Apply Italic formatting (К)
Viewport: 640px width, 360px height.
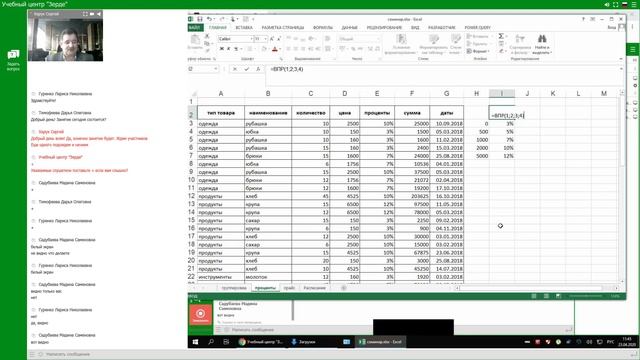pyautogui.click(x=229, y=49)
